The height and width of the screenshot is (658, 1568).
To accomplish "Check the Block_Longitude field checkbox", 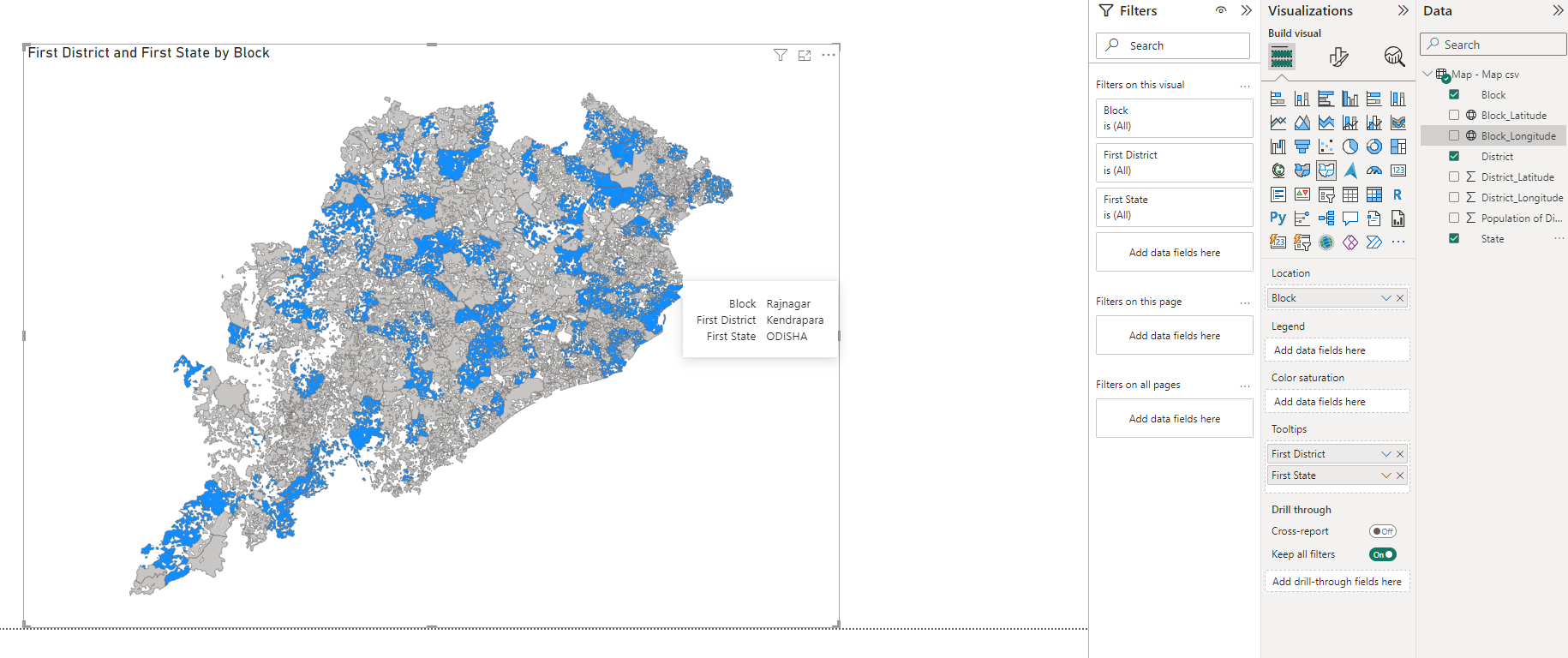I will coord(1454,135).
